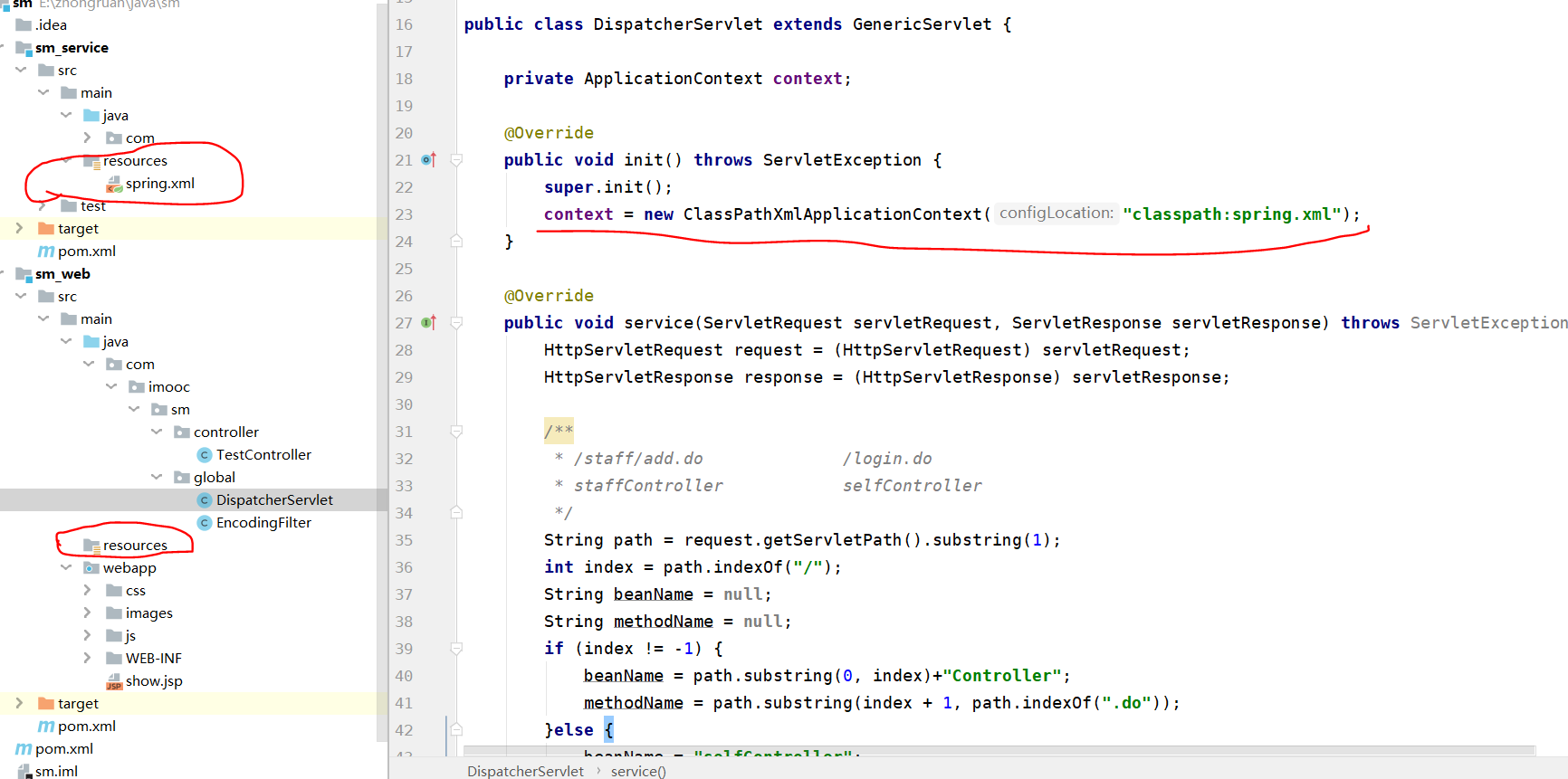Click the Maven icon of root pom.xml
The width and height of the screenshot is (1568, 779).
coord(24,749)
